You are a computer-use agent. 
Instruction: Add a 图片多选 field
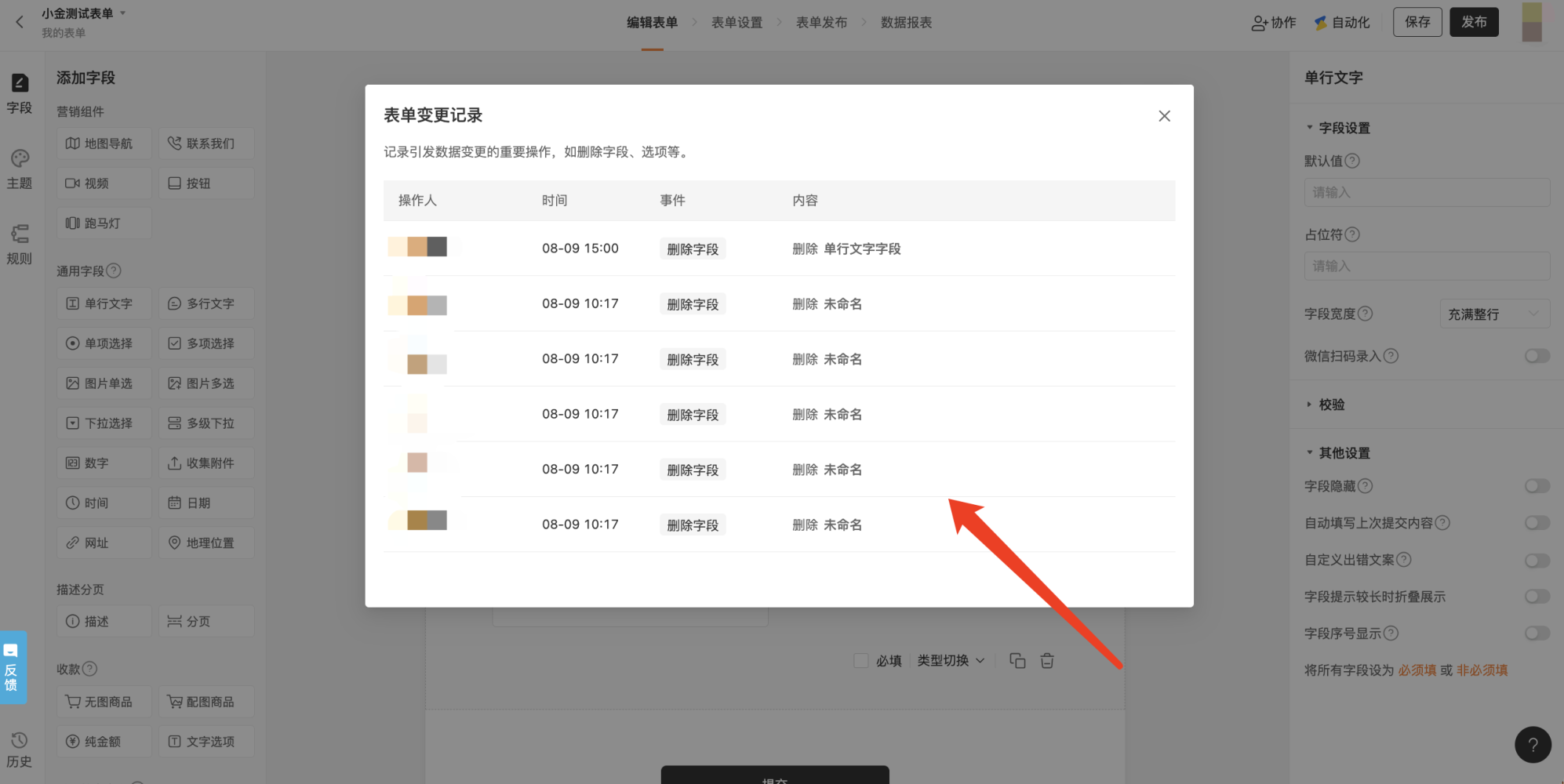206,383
